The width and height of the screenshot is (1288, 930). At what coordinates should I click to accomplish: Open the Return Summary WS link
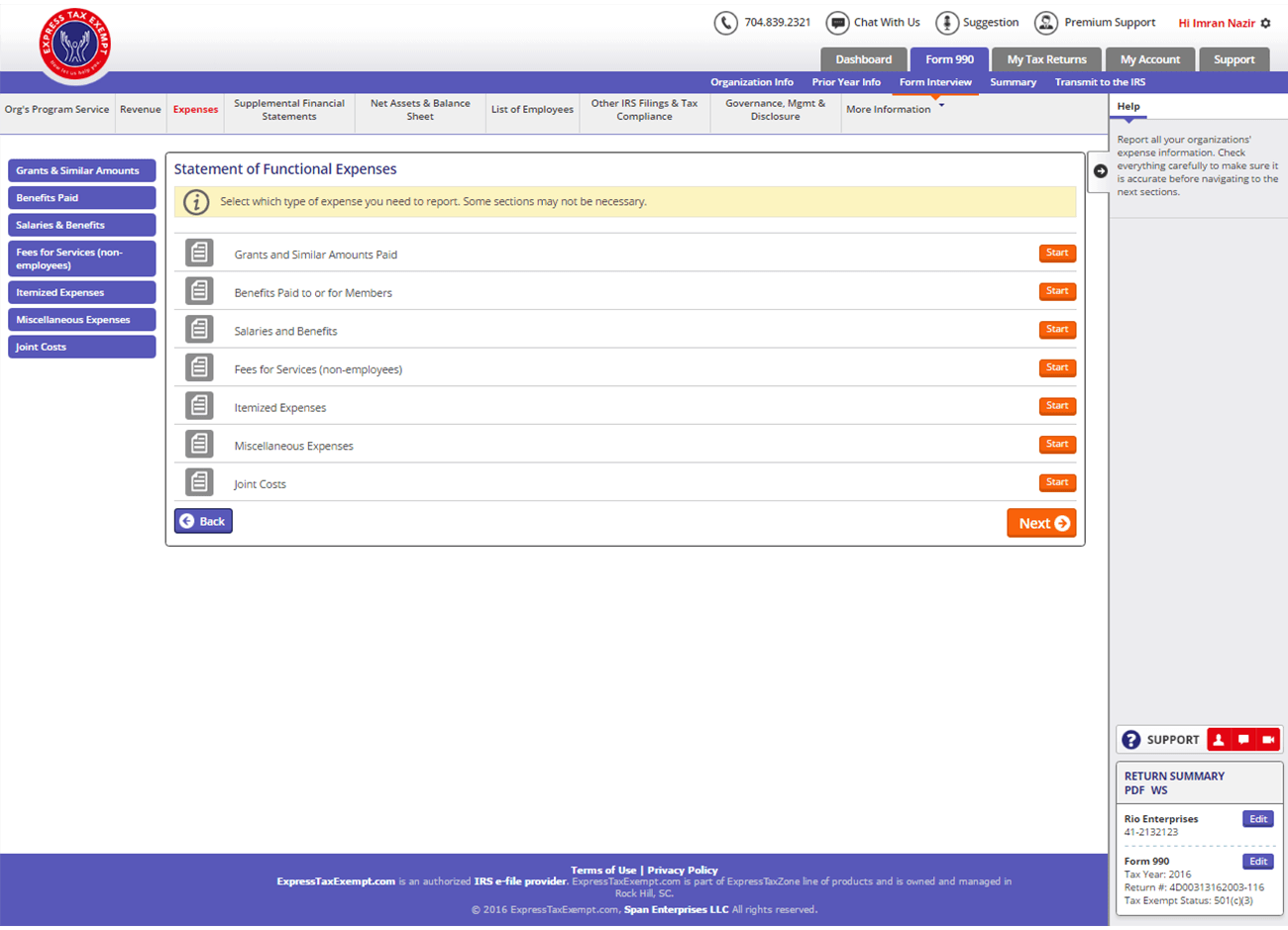tap(1159, 790)
